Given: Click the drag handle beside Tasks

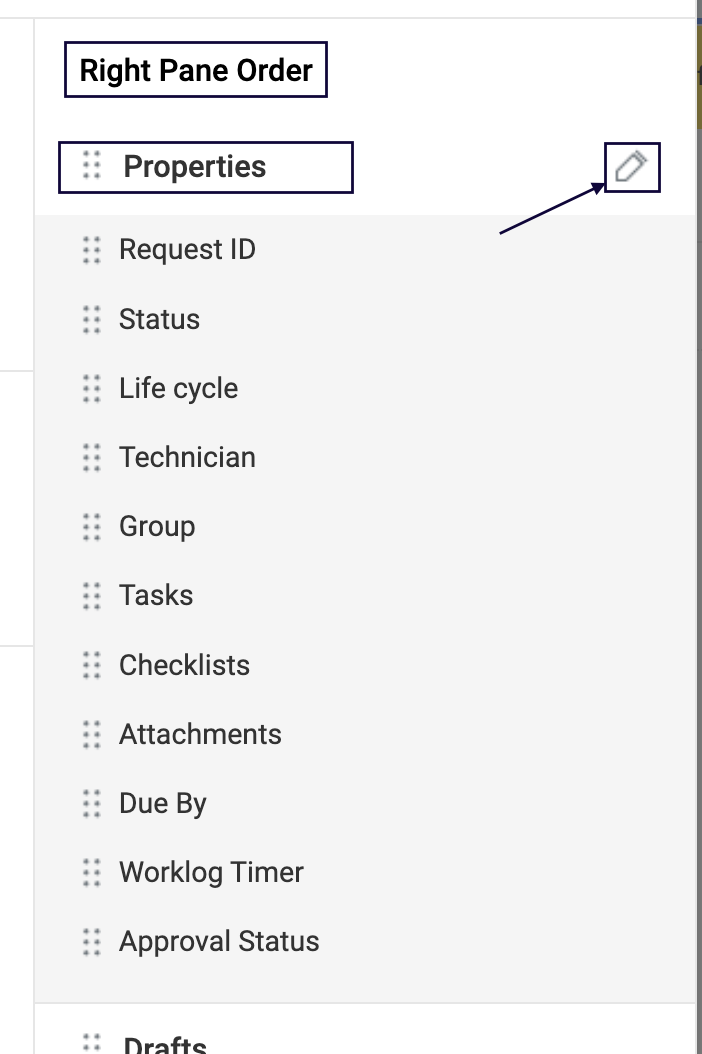Looking at the screenshot, I should click(92, 595).
